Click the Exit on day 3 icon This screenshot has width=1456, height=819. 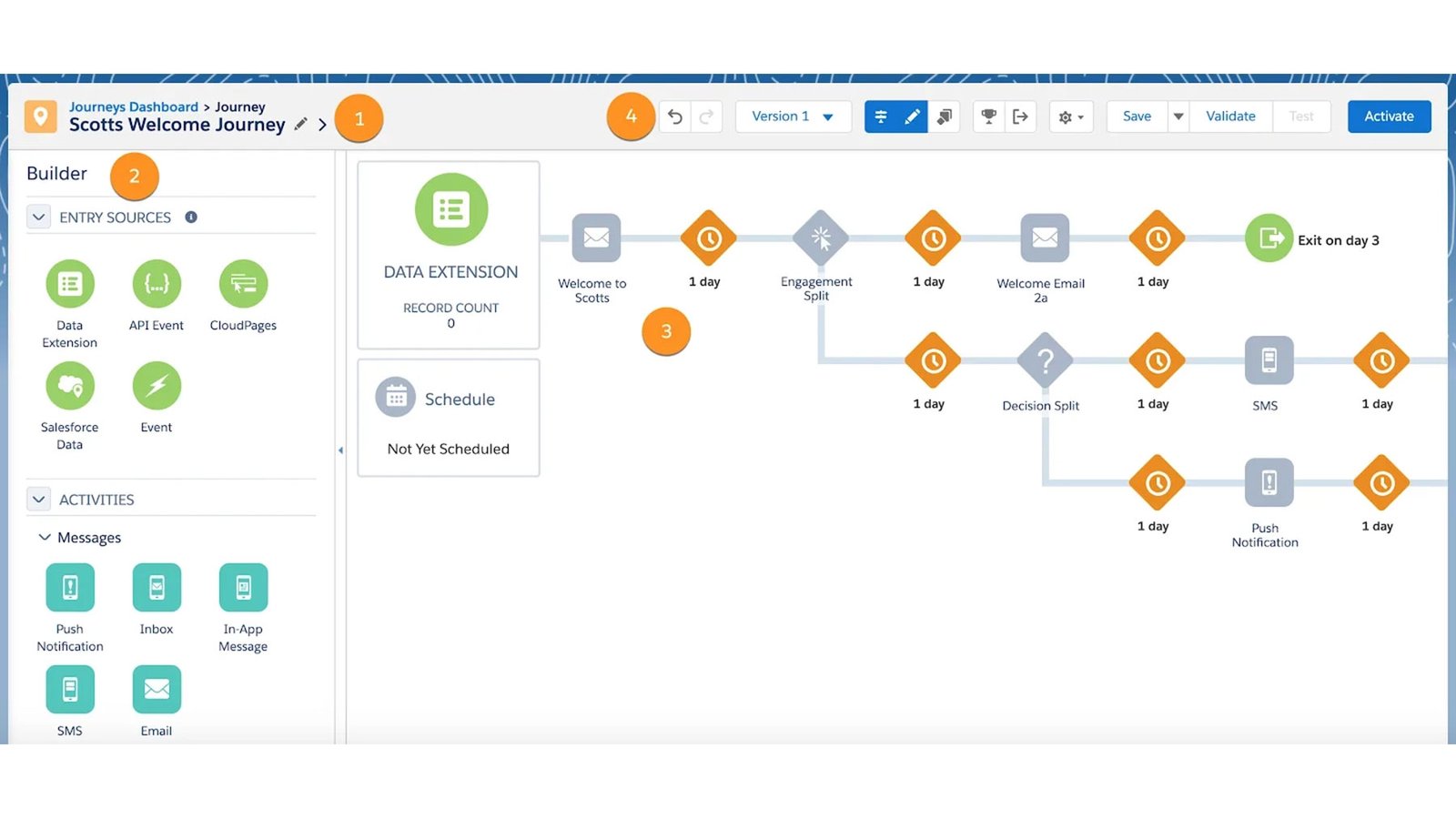pyautogui.click(x=1269, y=238)
